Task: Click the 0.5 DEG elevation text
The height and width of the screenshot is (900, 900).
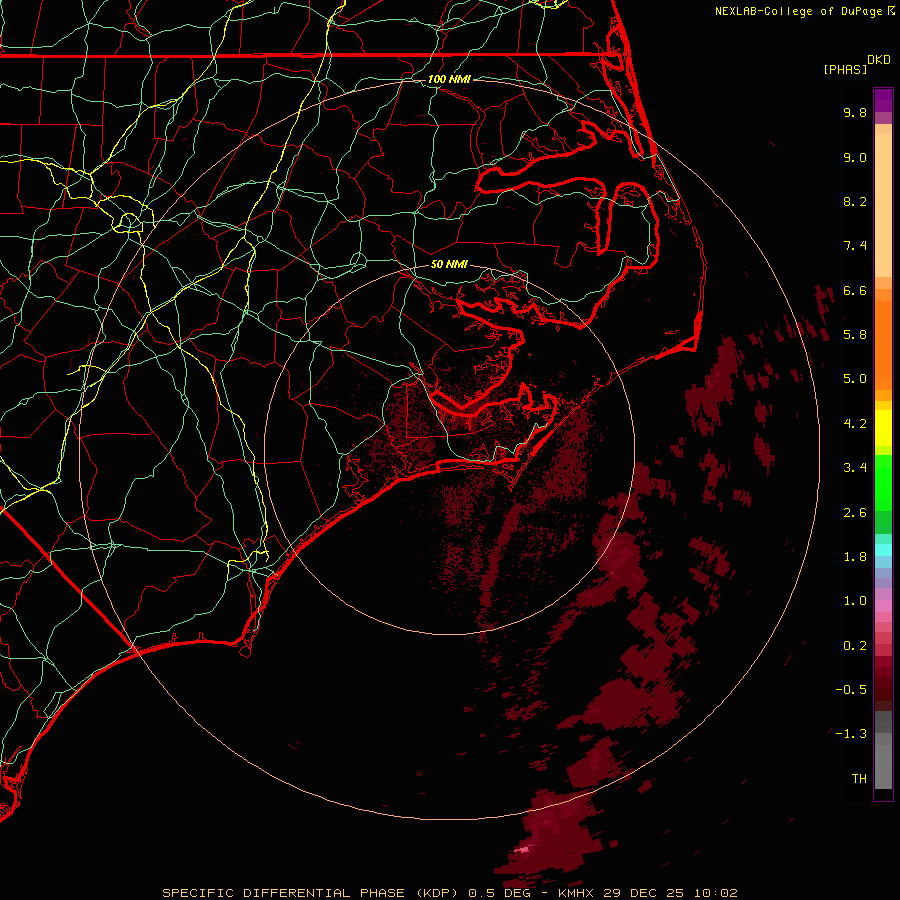Action: point(498,893)
